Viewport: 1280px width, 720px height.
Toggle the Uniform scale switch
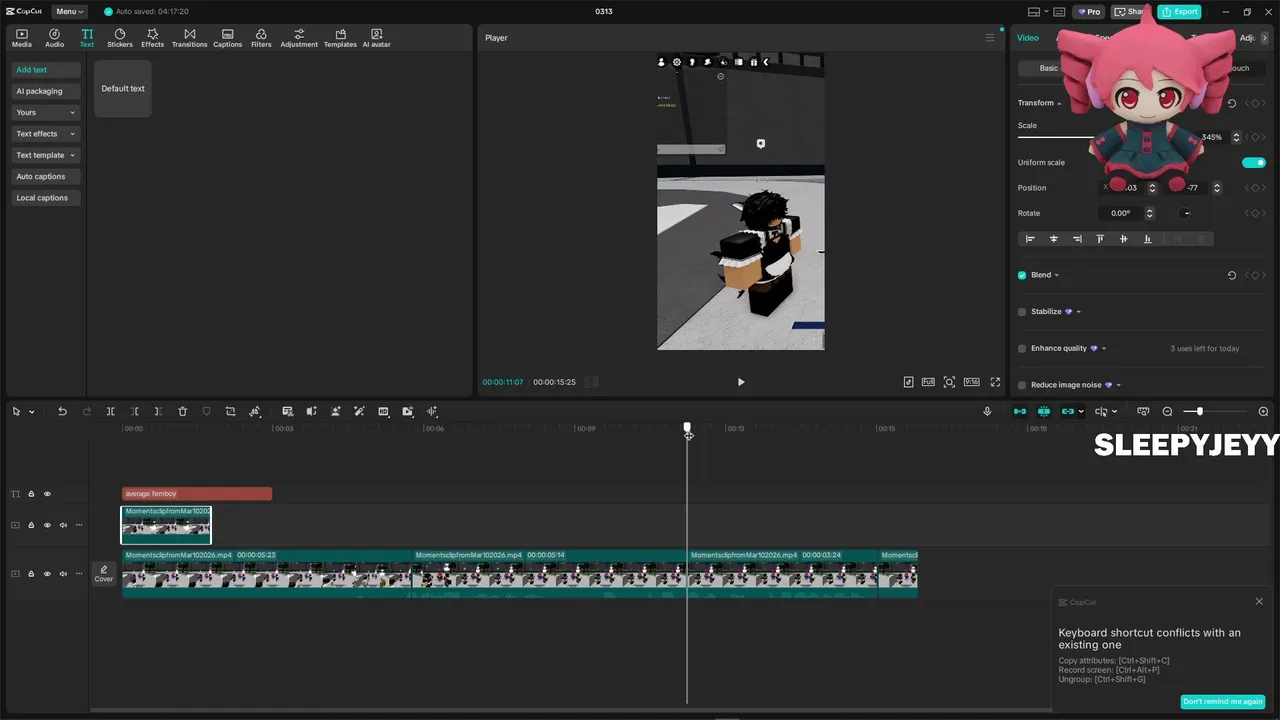[x=1254, y=162]
